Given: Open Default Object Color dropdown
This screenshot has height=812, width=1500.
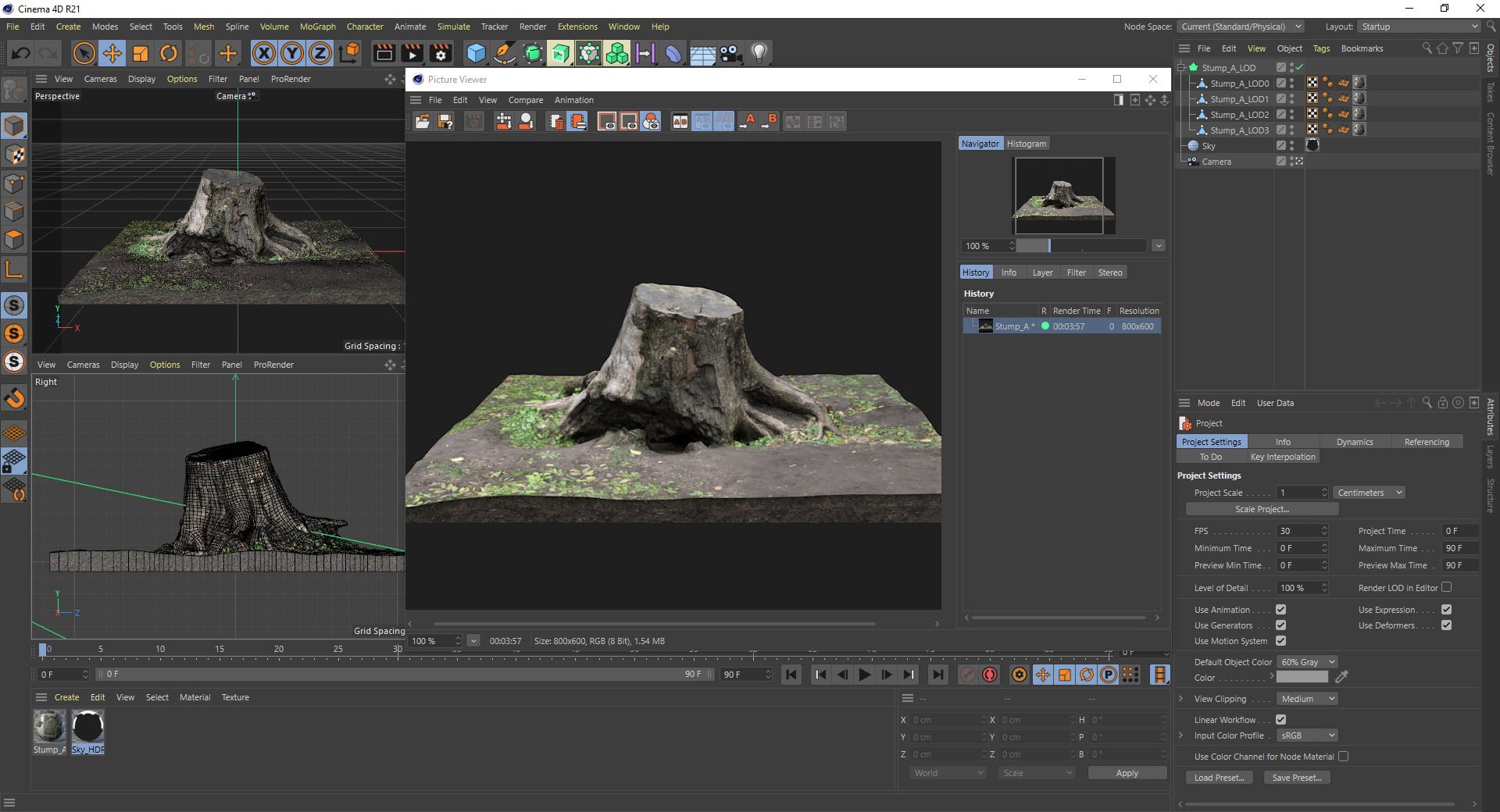Looking at the screenshot, I should pyautogui.click(x=1308, y=661).
